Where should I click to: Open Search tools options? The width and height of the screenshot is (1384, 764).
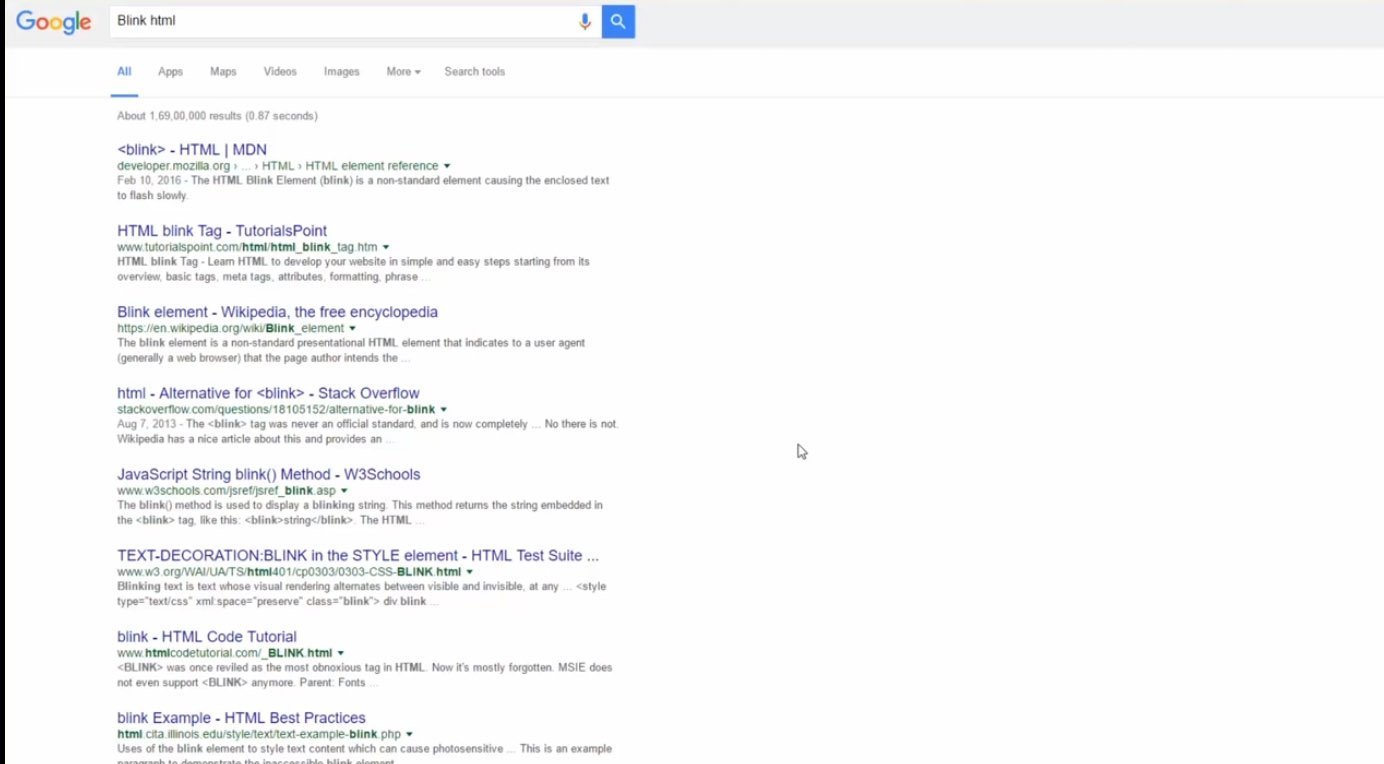[x=474, y=72]
